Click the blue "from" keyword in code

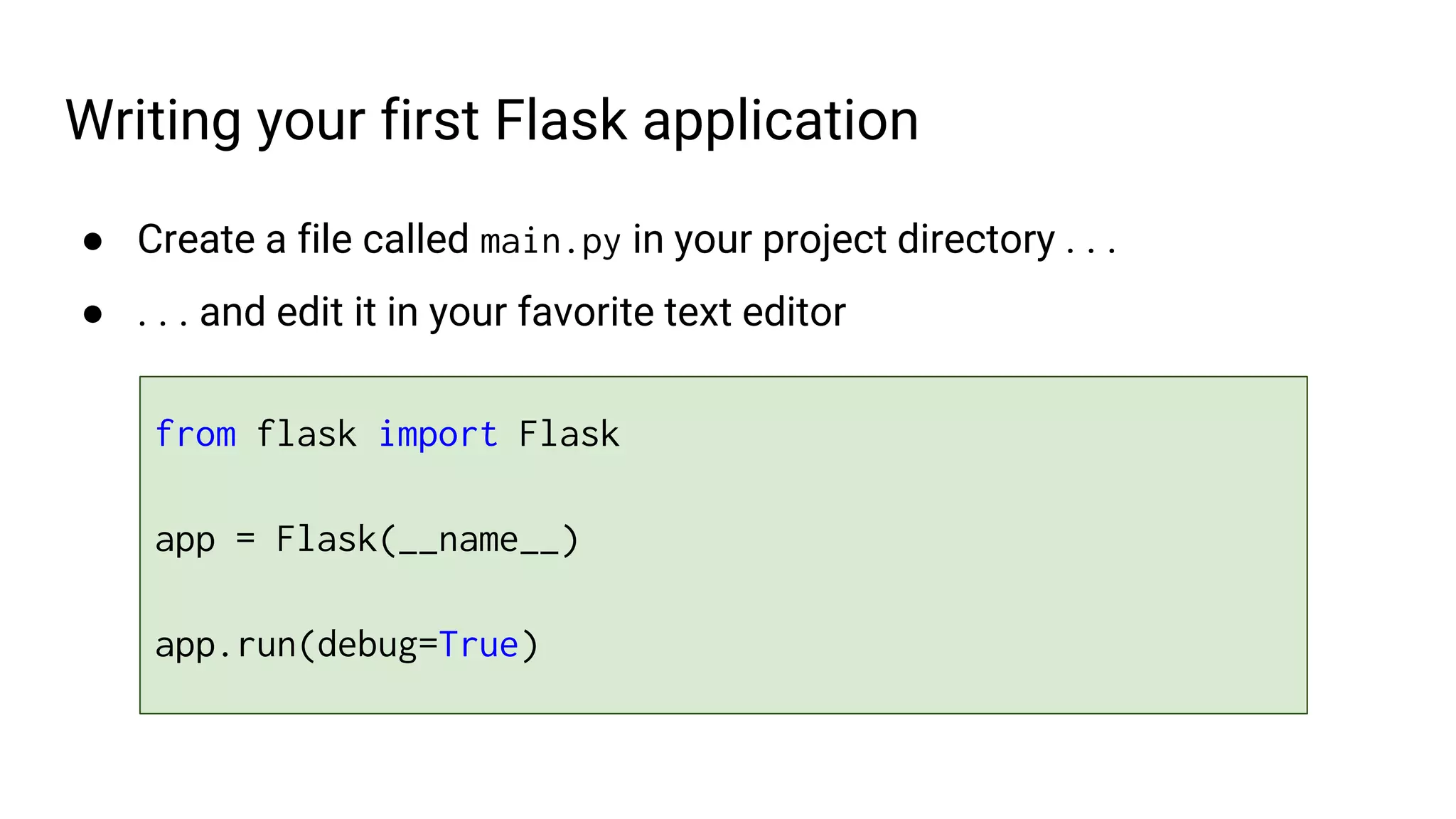(x=196, y=434)
